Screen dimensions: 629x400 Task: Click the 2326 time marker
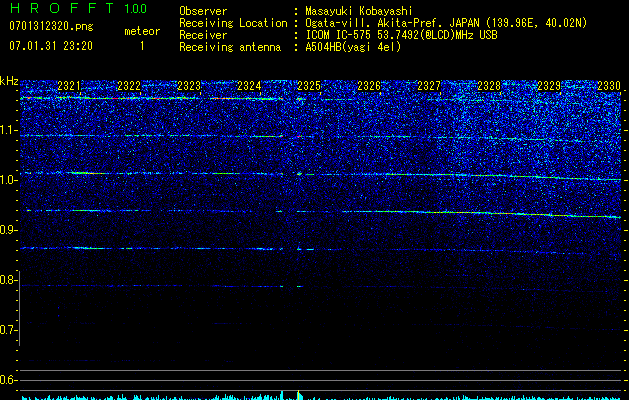[x=369, y=86]
